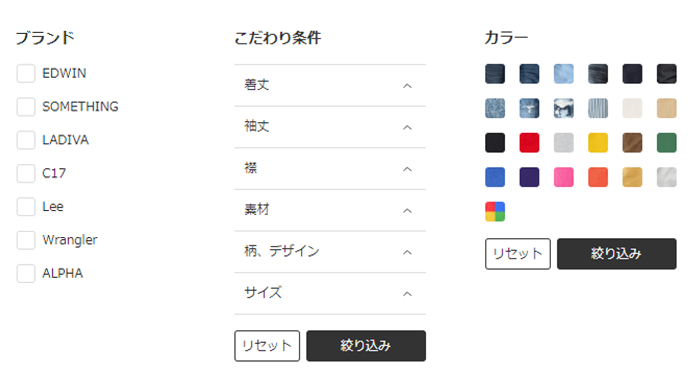Toggle the サイズ accordion chevron
This screenshot has height=380, width=700.
[407, 294]
